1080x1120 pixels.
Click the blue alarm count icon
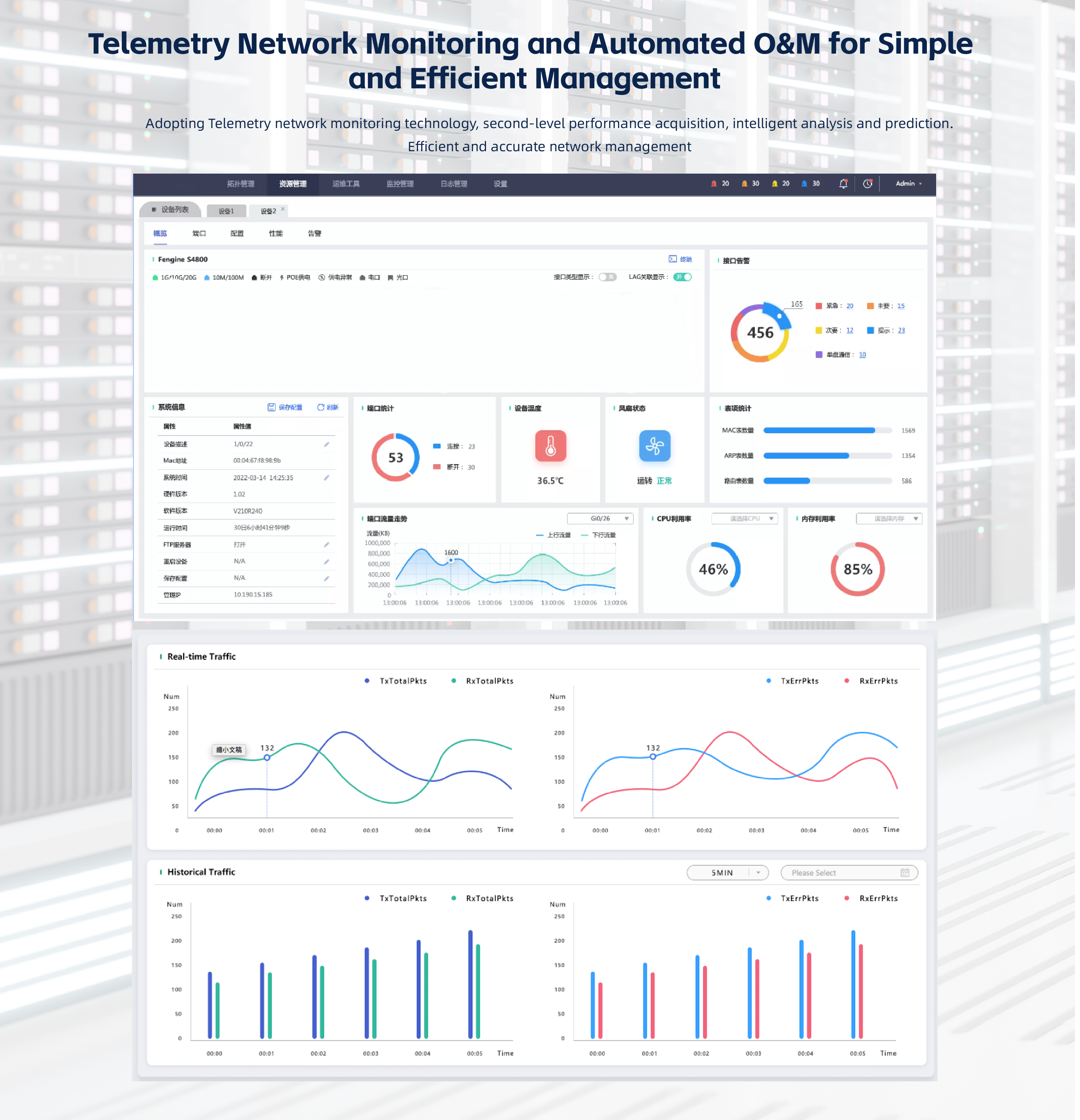805,184
